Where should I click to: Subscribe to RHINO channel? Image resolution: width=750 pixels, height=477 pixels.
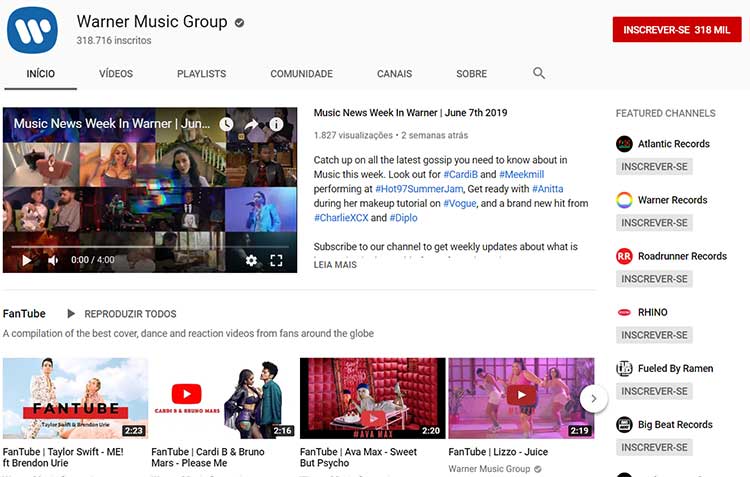pyautogui.click(x=654, y=335)
